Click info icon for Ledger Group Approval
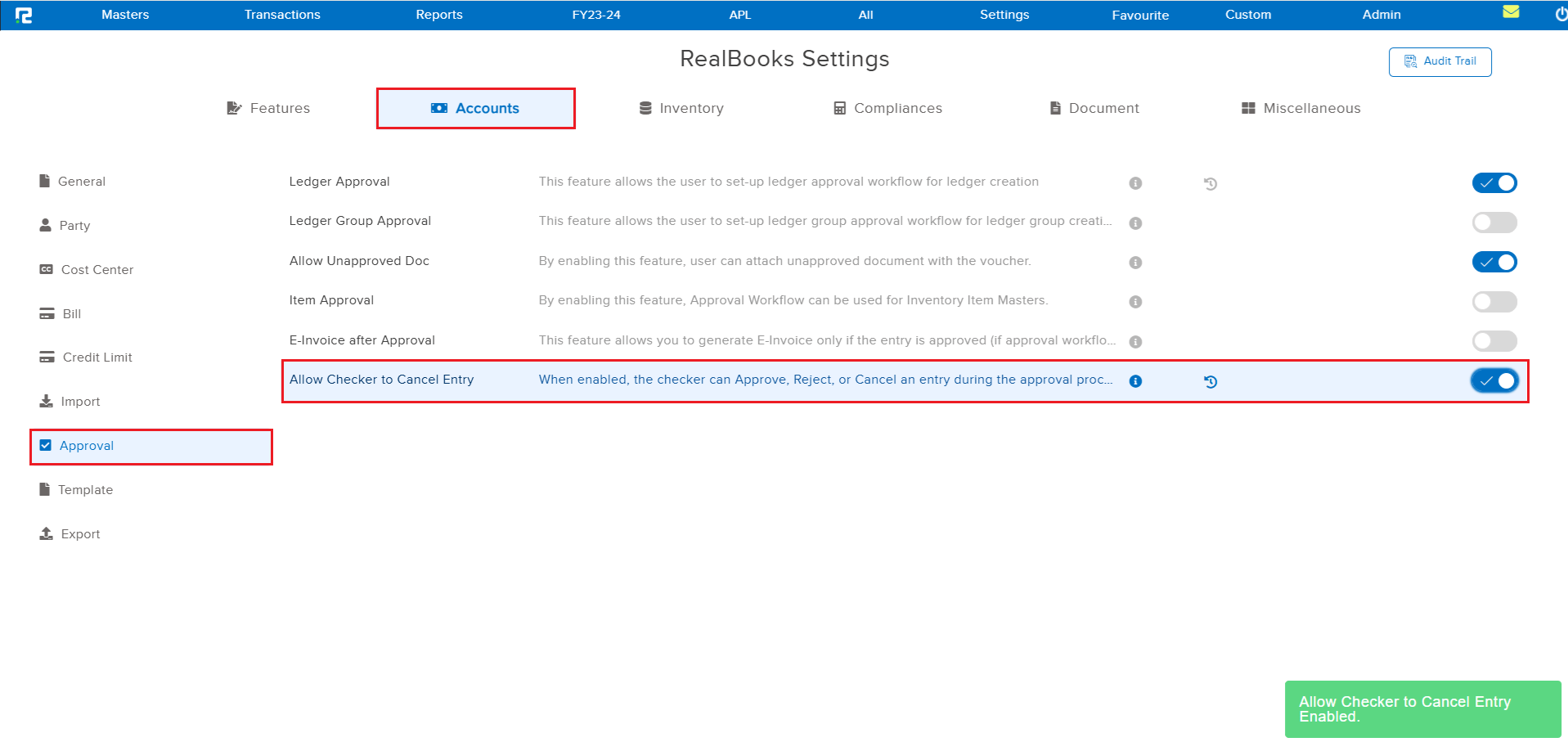 point(1135,223)
